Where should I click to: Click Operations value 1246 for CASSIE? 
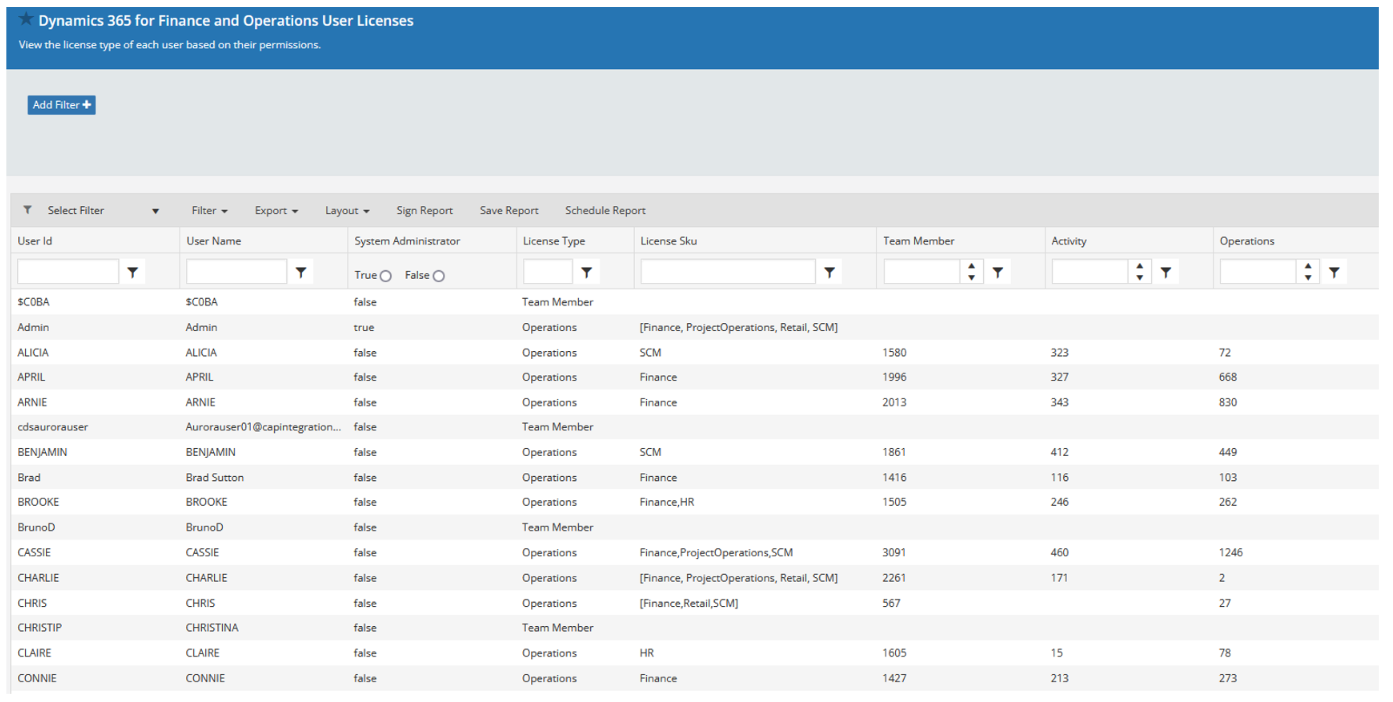pos(1232,552)
